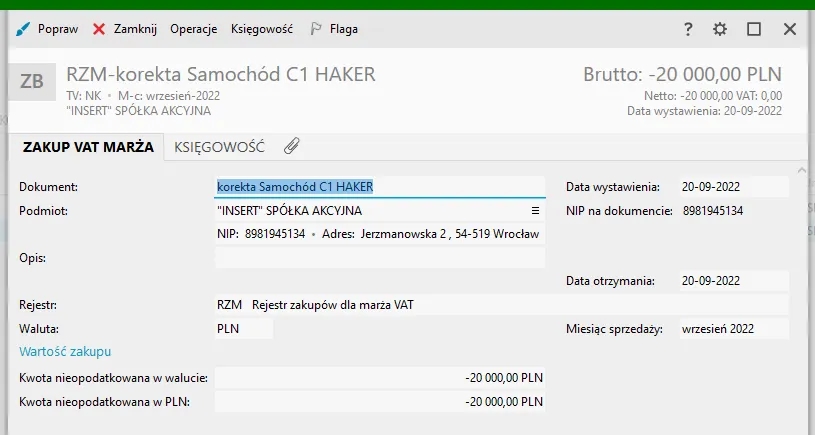The image size is (815, 435).
Task: Open the Podmiot menu hamburger icon
Action: pyautogui.click(x=535, y=211)
